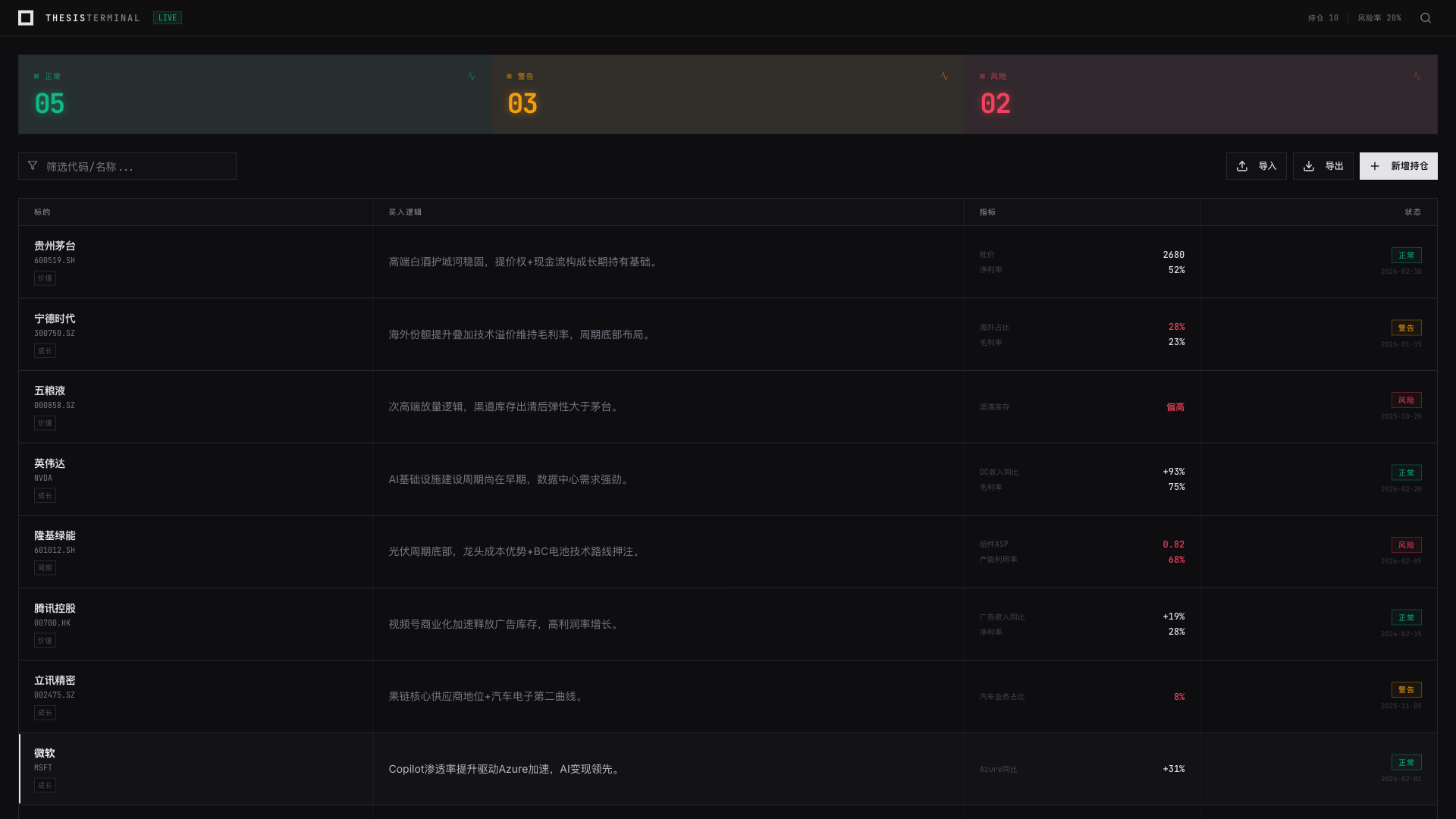Image resolution: width=1456 pixels, height=819 pixels.
Task: Click the sparkline icon on the 风险 card
Action: point(1417,76)
